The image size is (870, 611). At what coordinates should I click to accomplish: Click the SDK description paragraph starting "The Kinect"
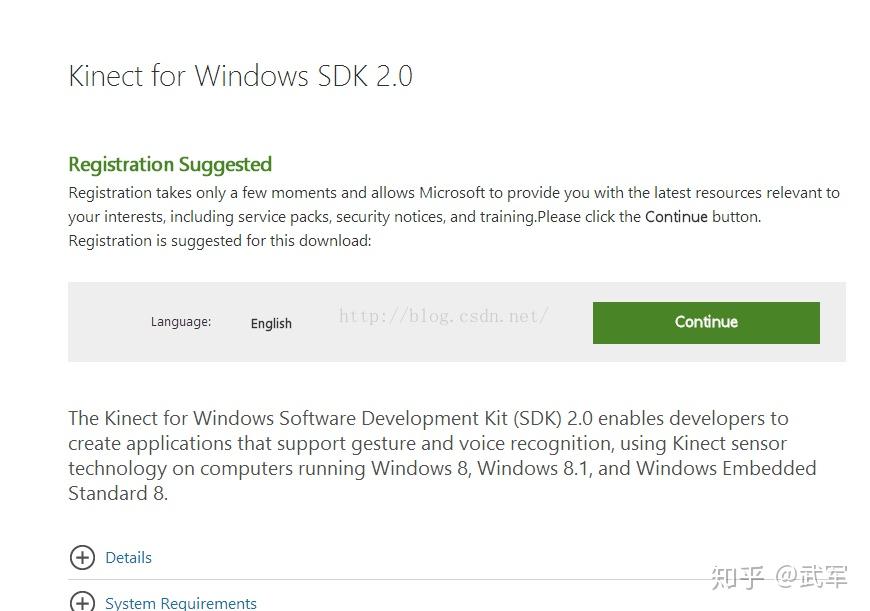pos(442,455)
